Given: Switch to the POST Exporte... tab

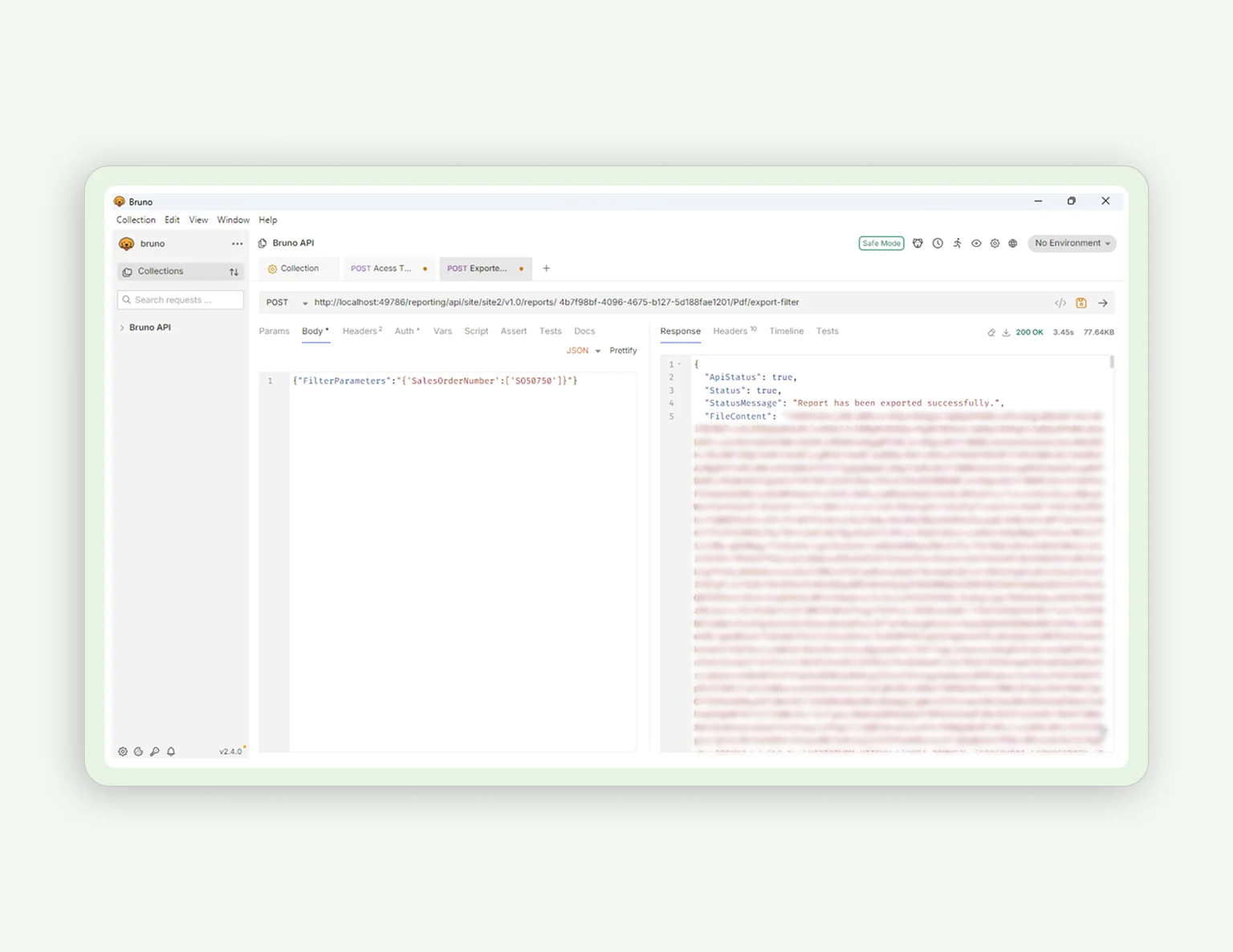Looking at the screenshot, I should (479, 268).
